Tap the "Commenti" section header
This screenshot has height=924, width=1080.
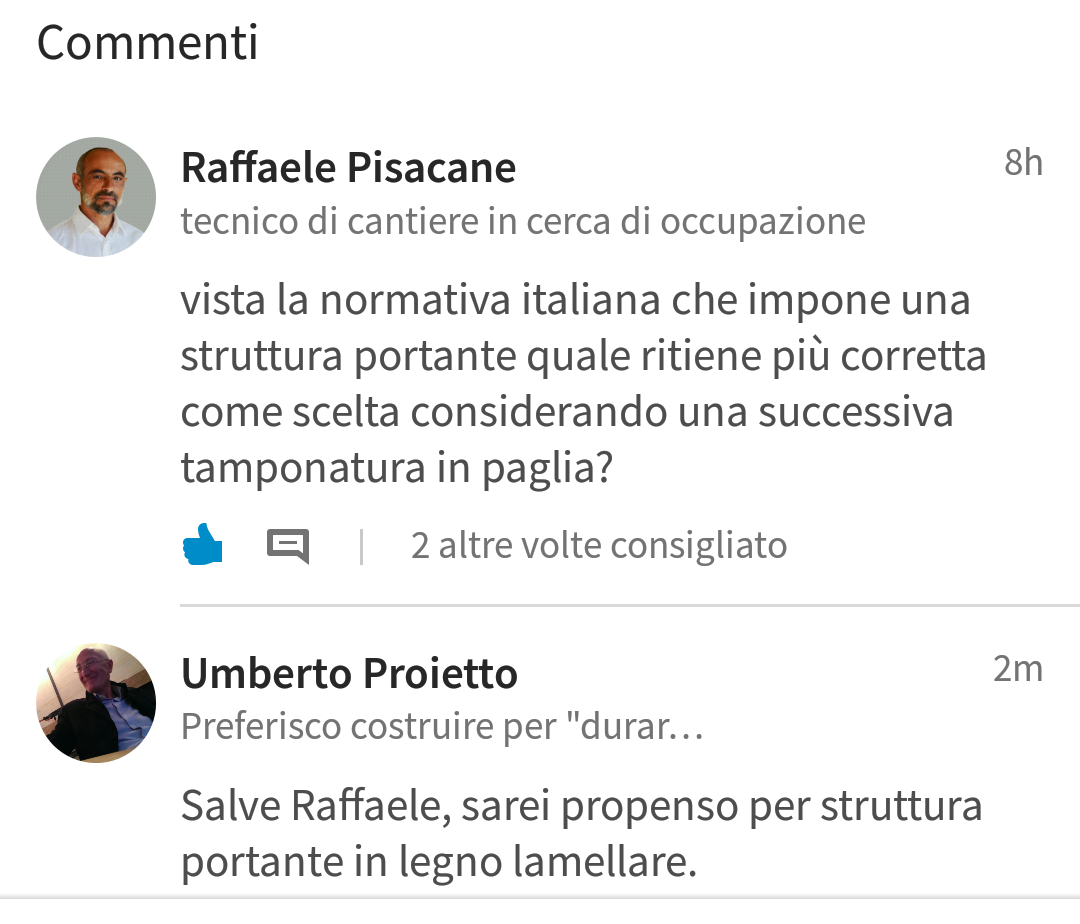148,42
